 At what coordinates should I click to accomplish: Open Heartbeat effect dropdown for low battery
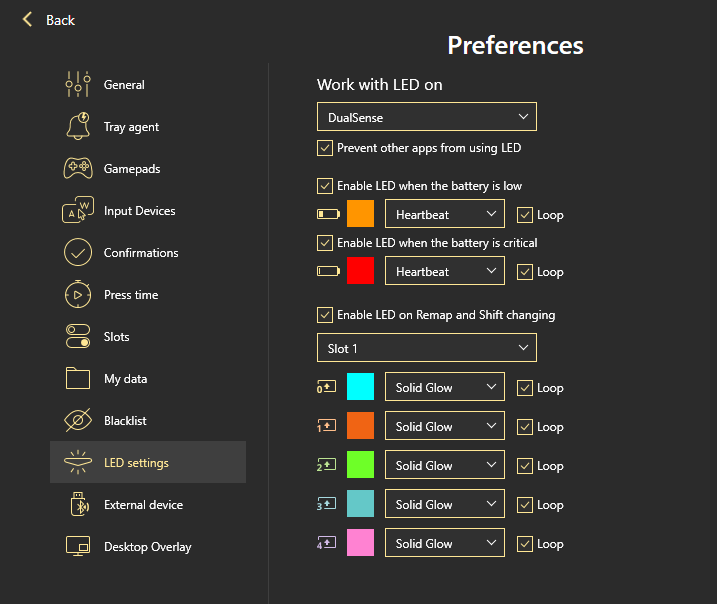pyautogui.click(x=444, y=214)
